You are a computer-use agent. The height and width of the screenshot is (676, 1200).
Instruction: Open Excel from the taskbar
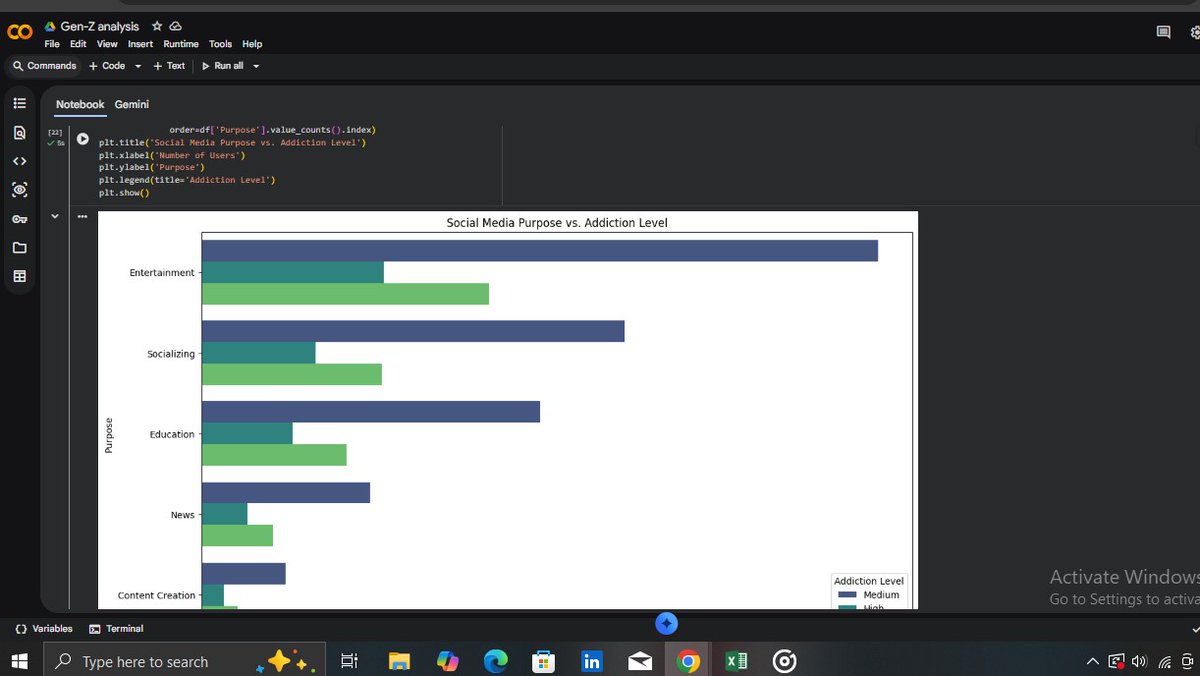[736, 661]
